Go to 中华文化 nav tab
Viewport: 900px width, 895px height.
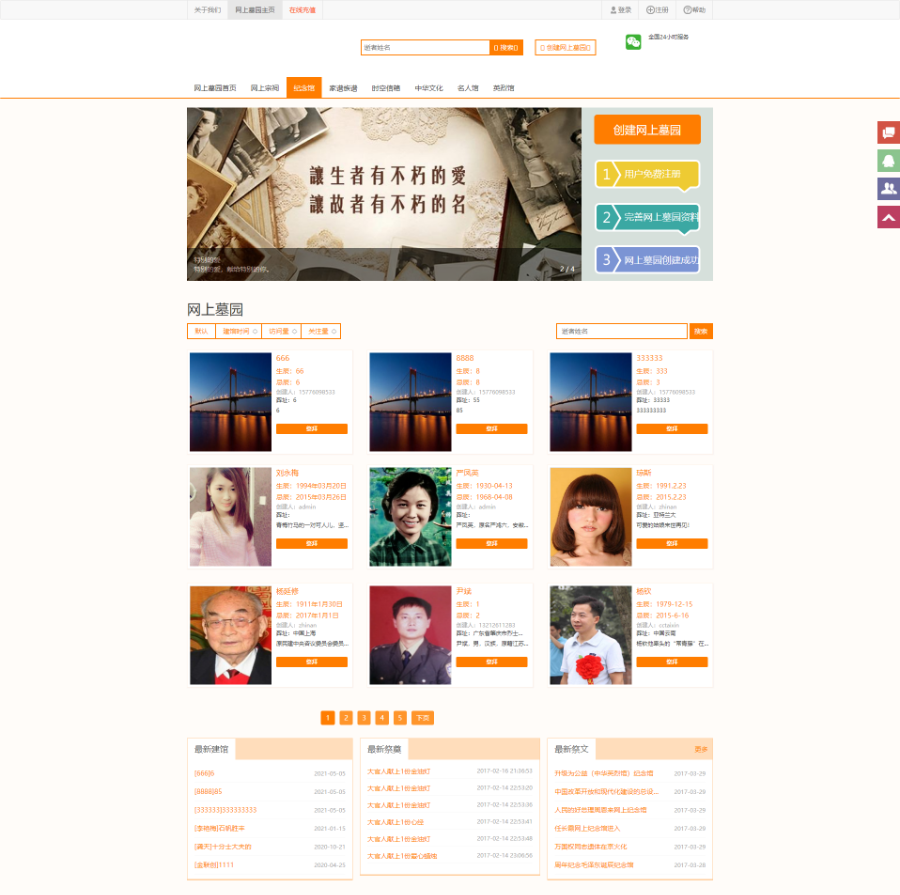(x=429, y=88)
